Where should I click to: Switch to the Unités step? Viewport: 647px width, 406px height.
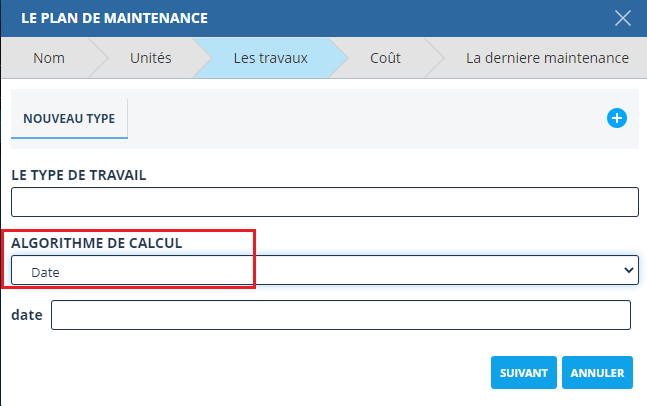(x=150, y=58)
